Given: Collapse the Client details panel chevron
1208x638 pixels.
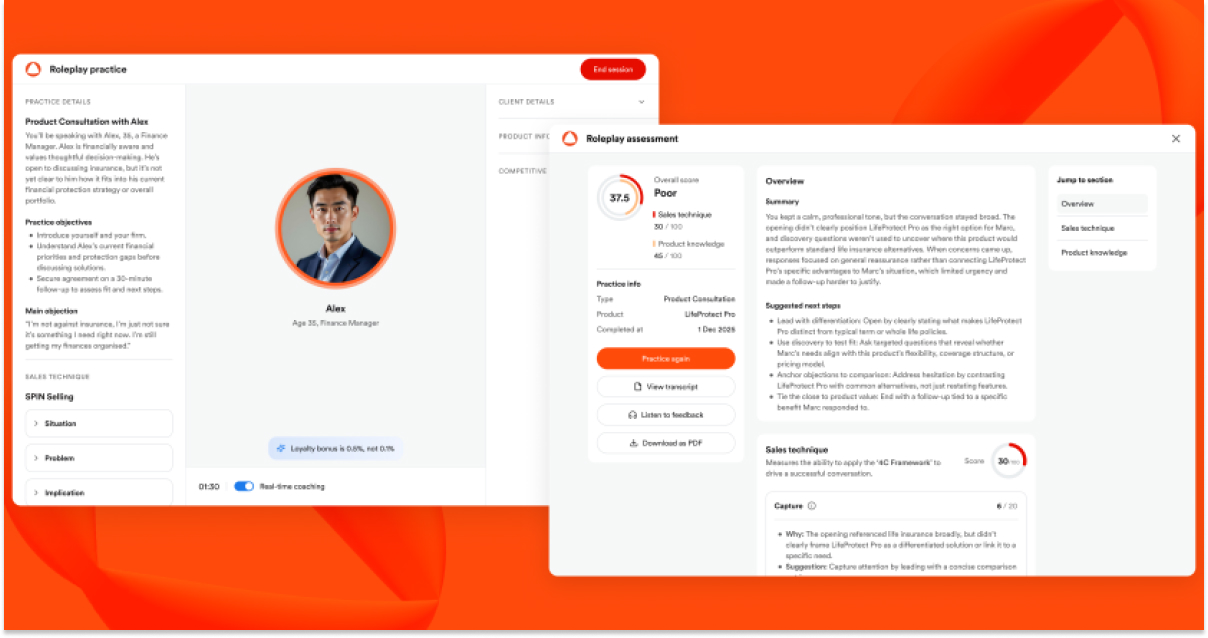Looking at the screenshot, I should [641, 102].
